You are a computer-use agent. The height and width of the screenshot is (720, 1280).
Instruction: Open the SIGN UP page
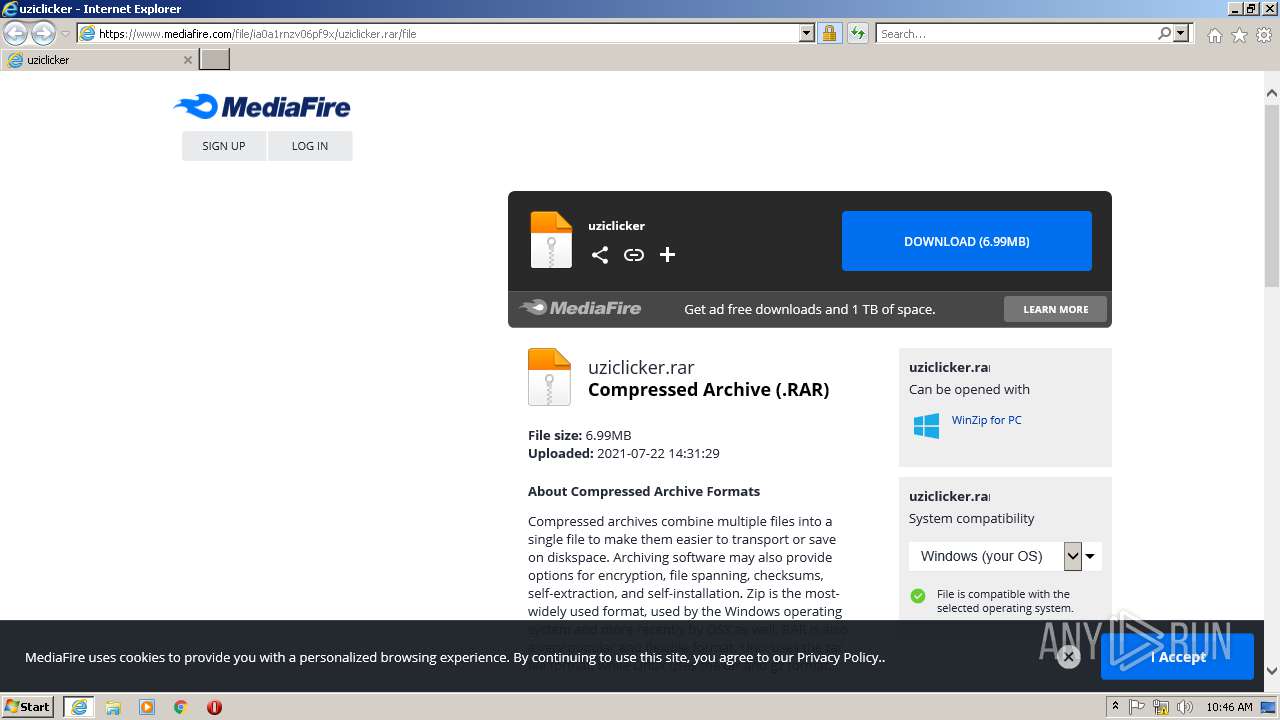[224, 146]
